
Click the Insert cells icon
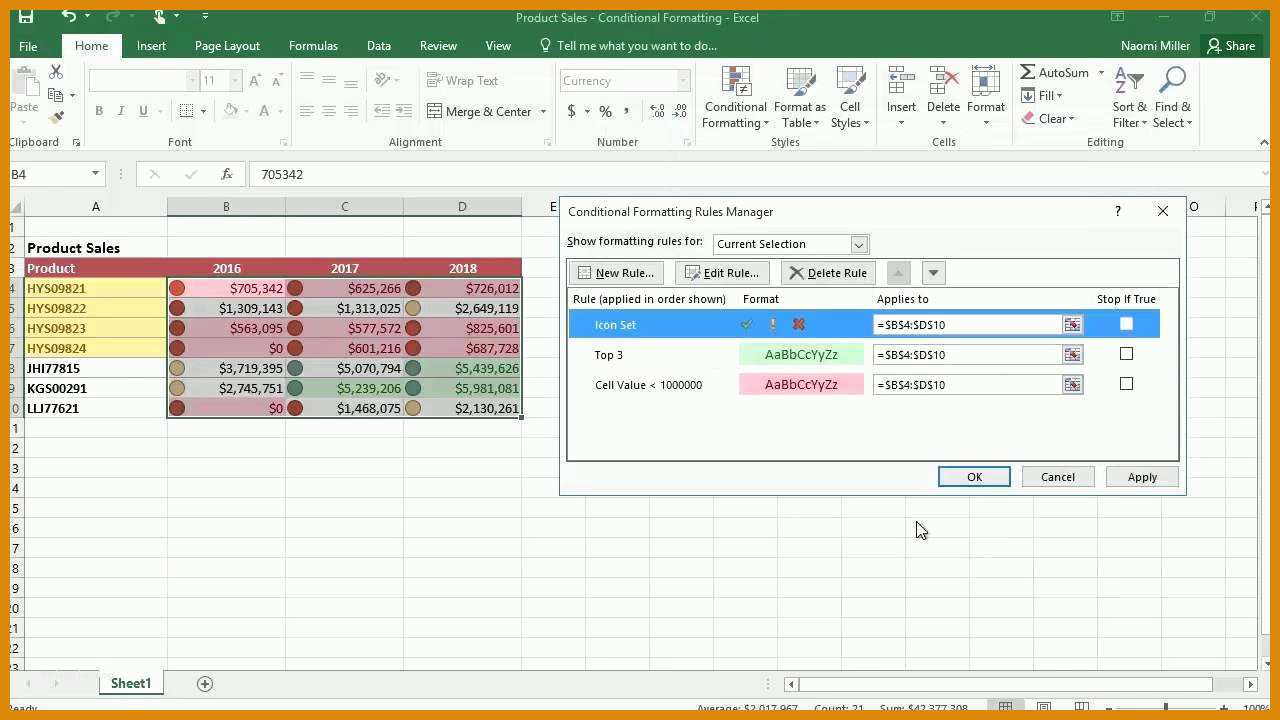tap(901, 82)
